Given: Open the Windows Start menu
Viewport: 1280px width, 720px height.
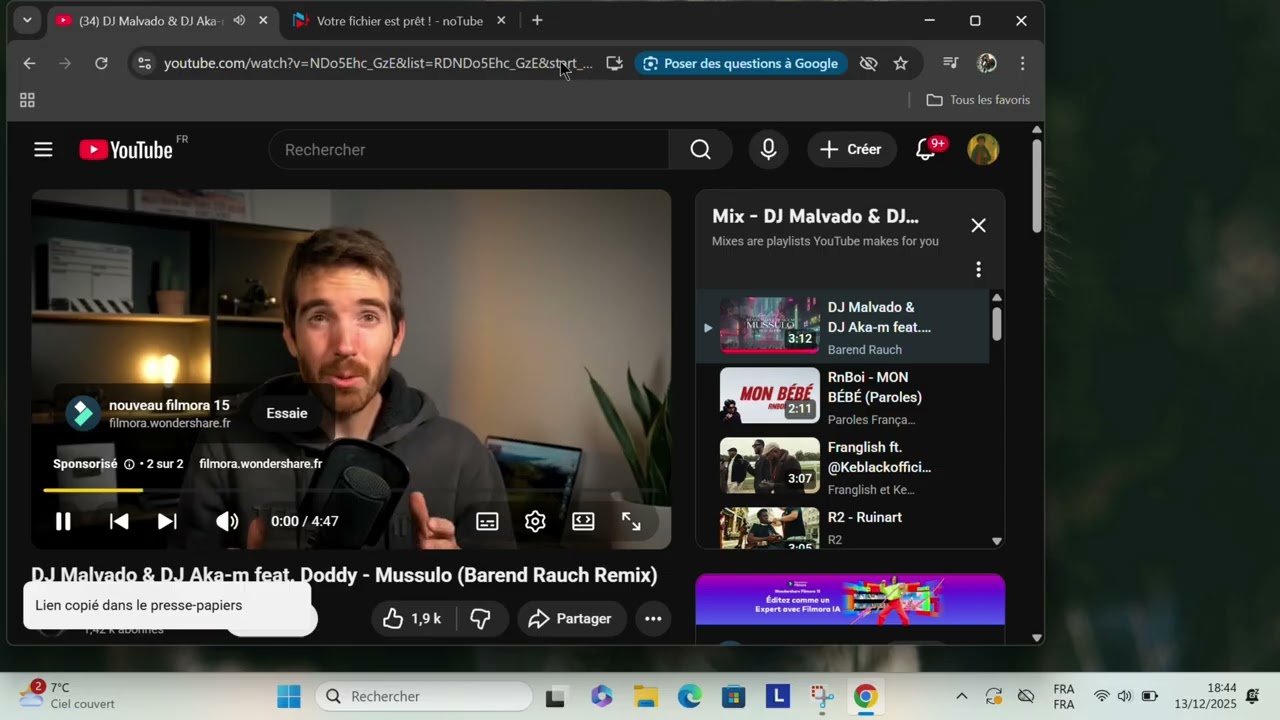Looking at the screenshot, I should click(x=289, y=696).
